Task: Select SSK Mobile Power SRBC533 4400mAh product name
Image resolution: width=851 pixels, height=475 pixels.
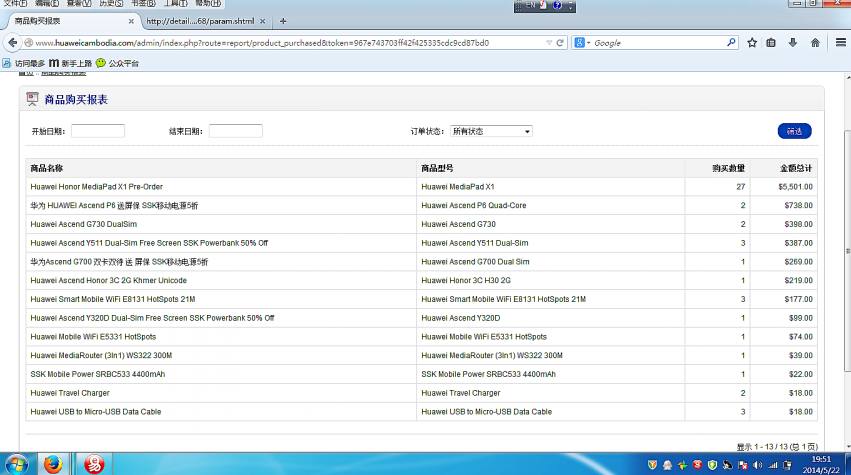Action: pyautogui.click(x=98, y=374)
